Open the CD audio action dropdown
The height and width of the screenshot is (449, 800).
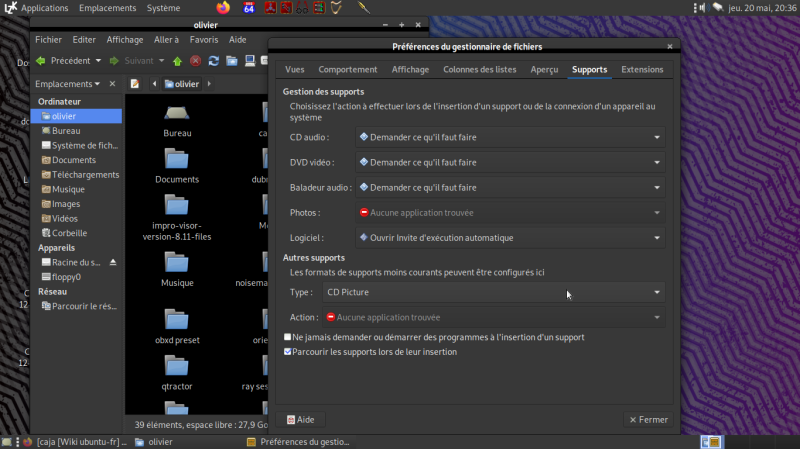point(510,137)
